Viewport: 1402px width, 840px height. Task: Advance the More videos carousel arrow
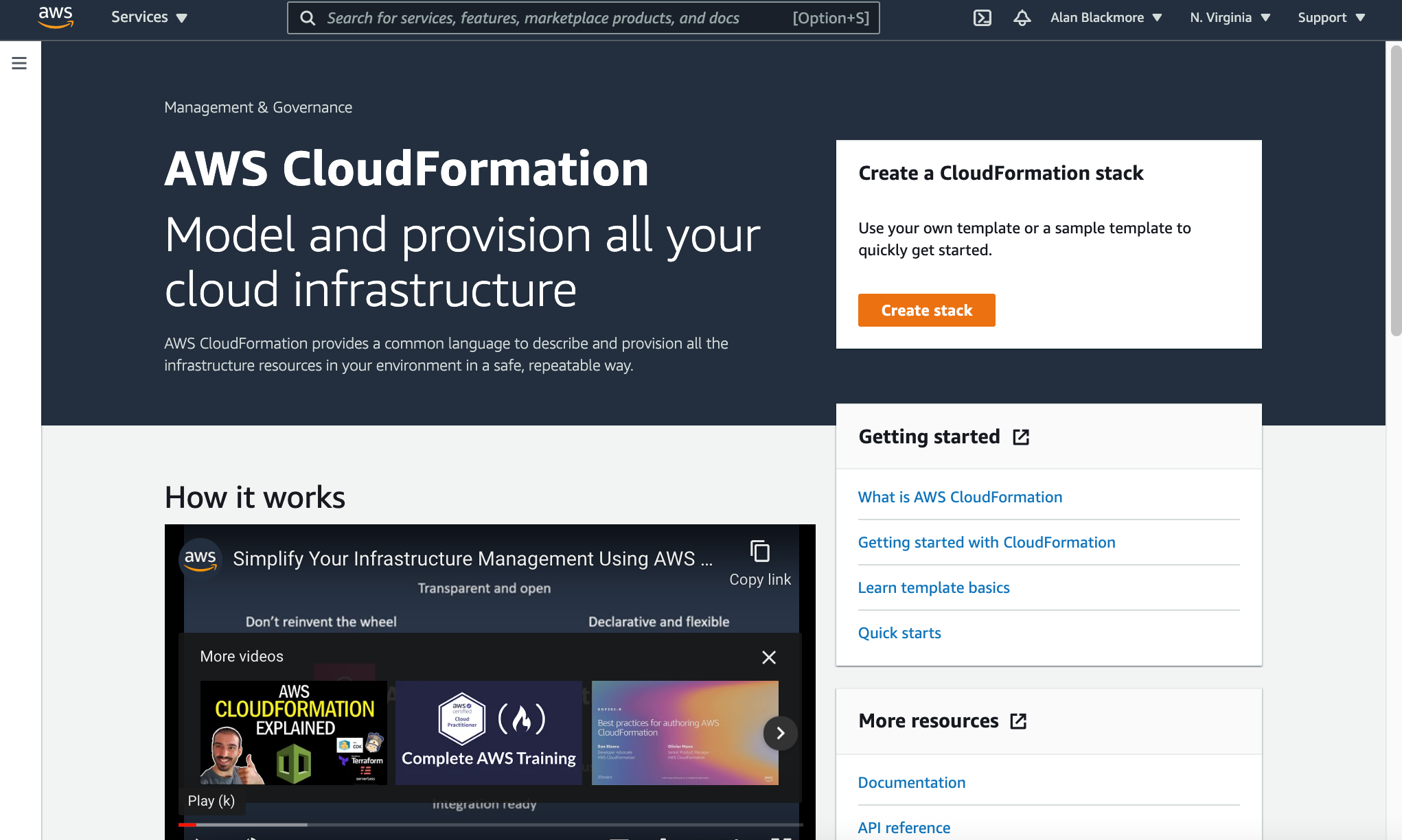pos(780,733)
